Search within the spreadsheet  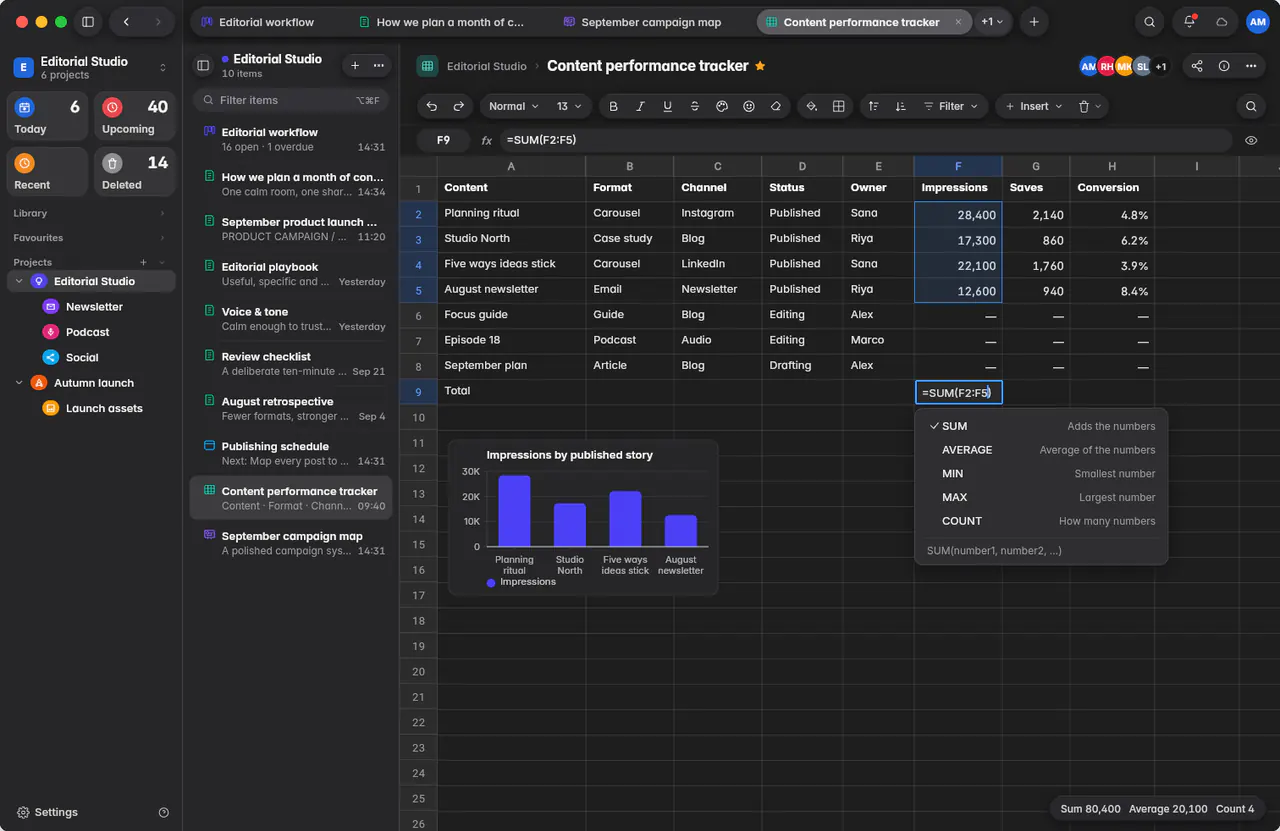1251,106
